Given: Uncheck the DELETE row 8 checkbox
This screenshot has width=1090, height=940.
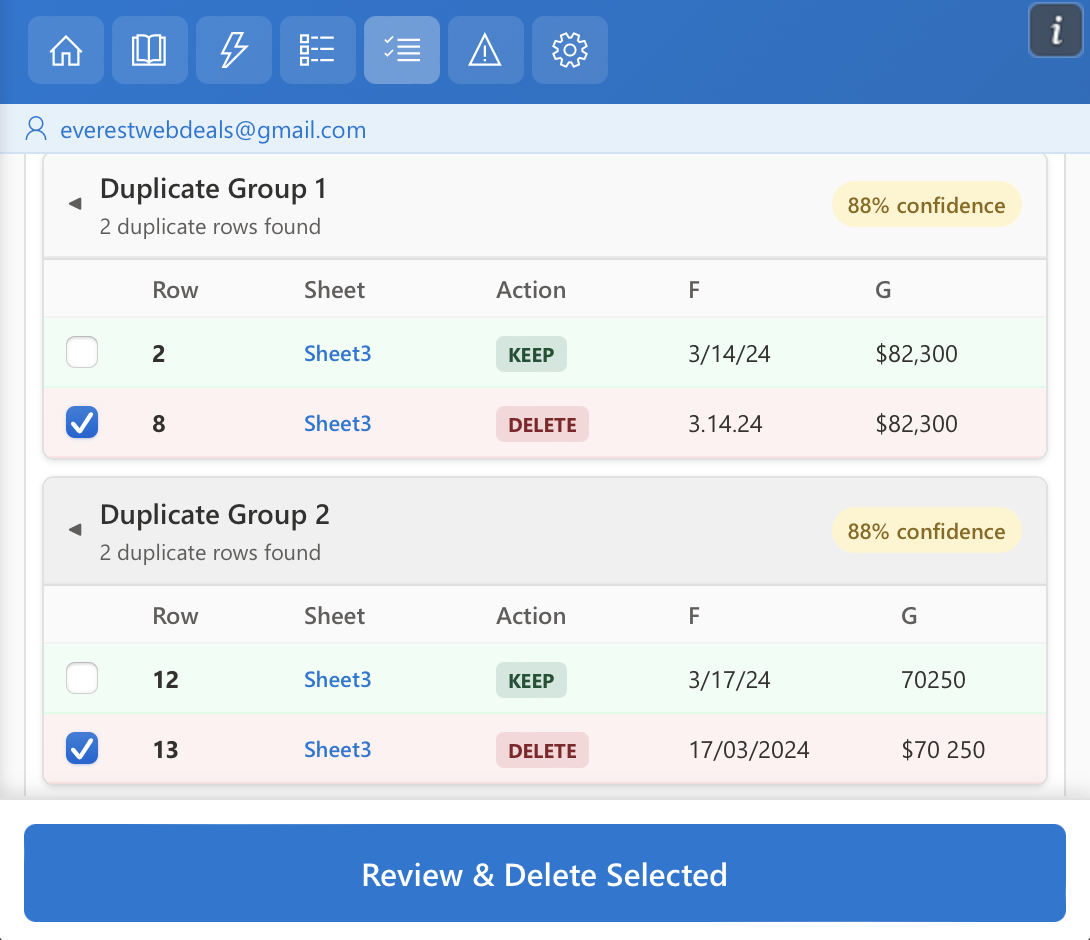Looking at the screenshot, I should [x=81, y=422].
